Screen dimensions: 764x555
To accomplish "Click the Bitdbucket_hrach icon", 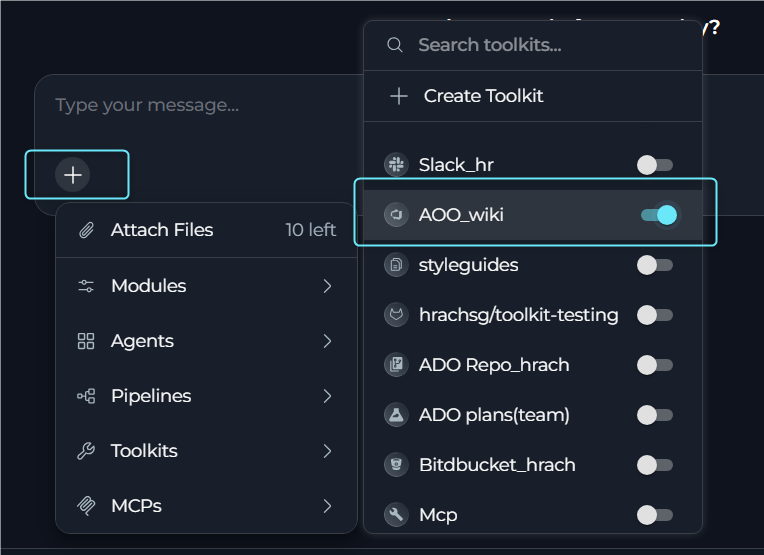I will [396, 465].
